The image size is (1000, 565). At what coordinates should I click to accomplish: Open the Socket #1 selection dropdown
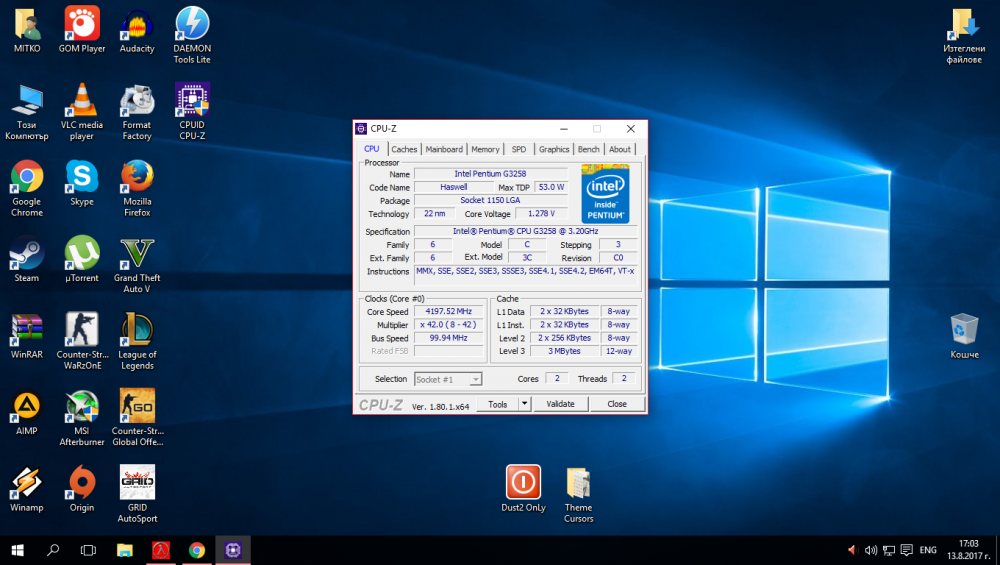tap(448, 379)
